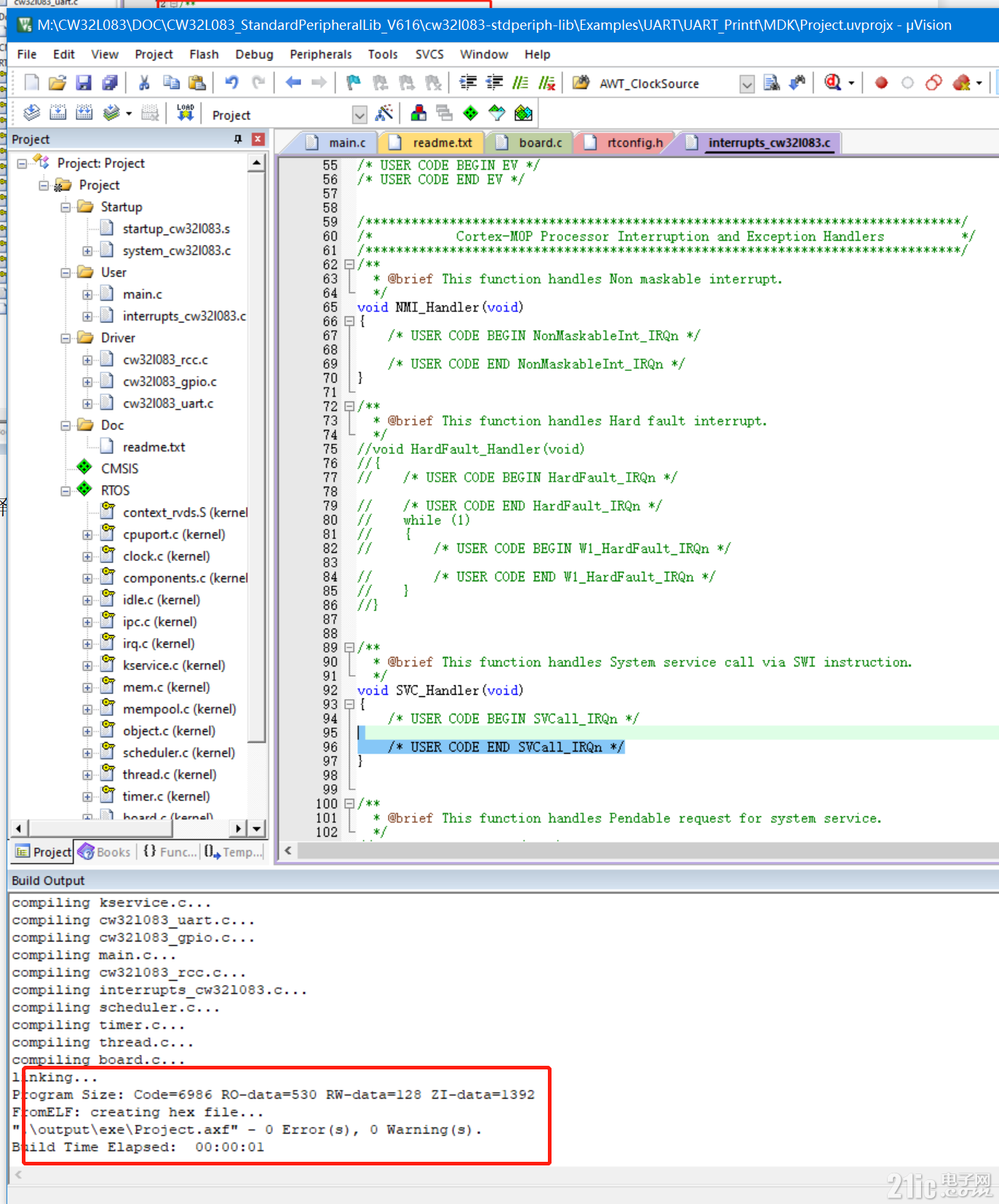Open Manage Project Items with the colored blocks icon
This screenshot has width=999, height=1204.
click(x=418, y=113)
